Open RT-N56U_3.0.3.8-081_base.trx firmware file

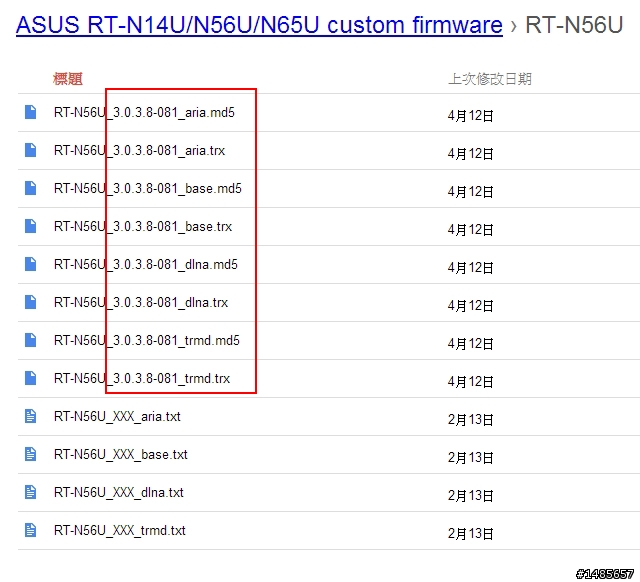(x=143, y=227)
